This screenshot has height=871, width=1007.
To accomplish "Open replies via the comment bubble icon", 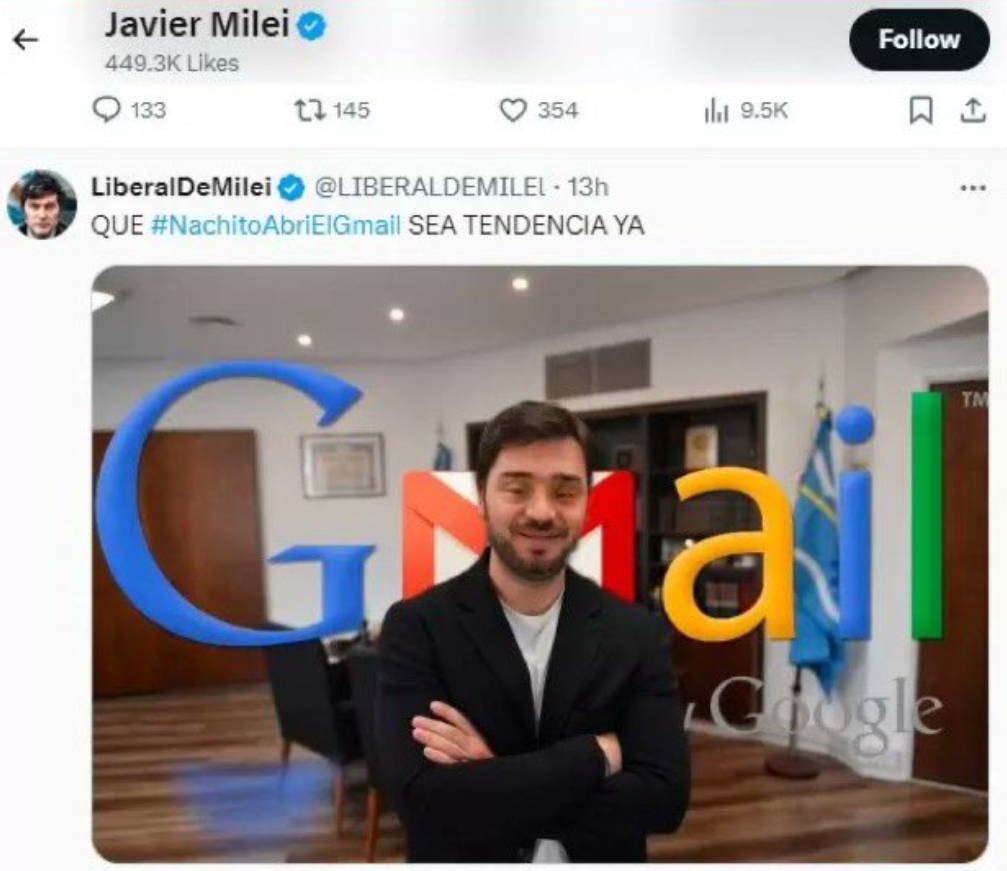I will click(107, 110).
